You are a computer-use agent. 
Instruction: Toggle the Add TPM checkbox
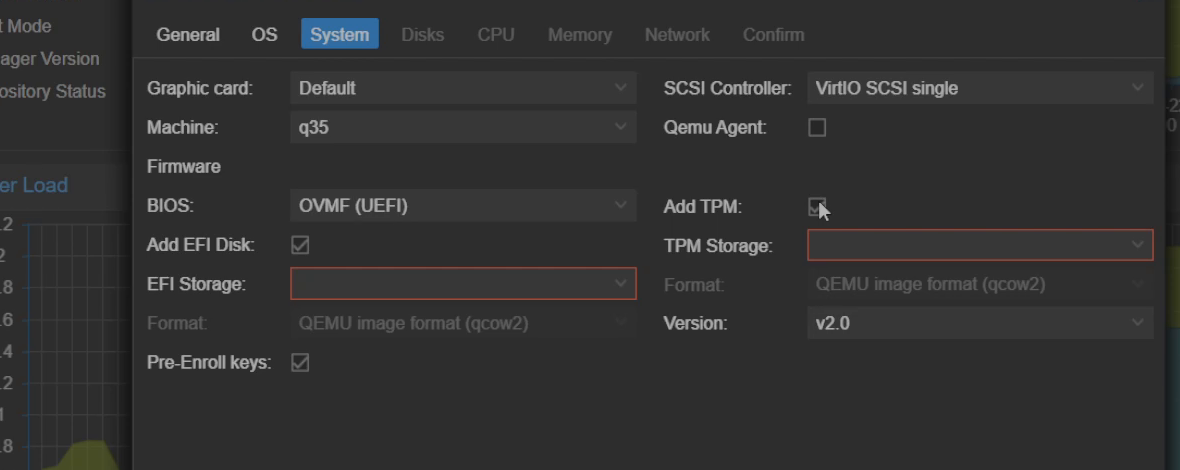coord(817,206)
